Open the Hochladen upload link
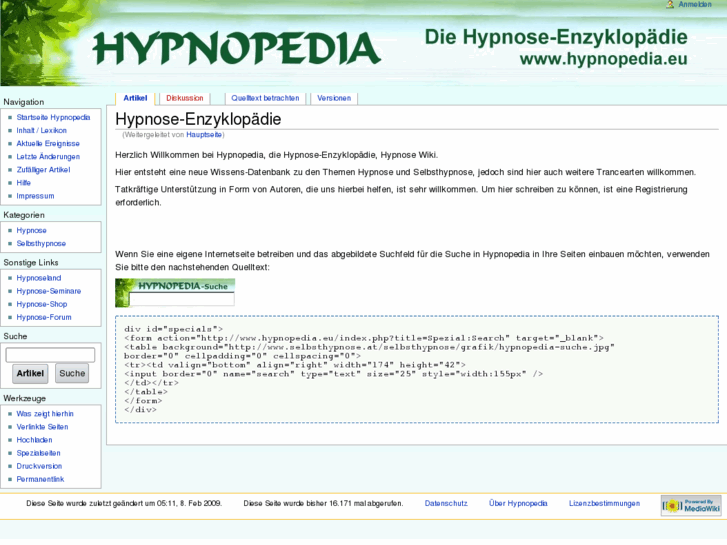The height and width of the screenshot is (545, 727). (34, 440)
